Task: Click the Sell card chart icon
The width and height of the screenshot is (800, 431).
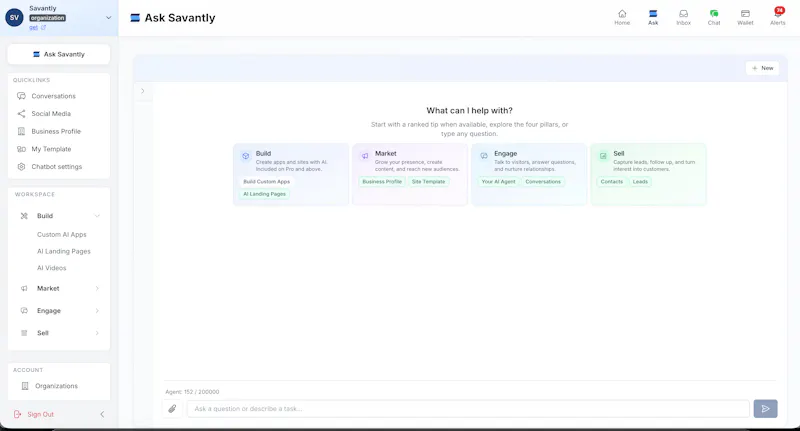Action: (x=603, y=156)
